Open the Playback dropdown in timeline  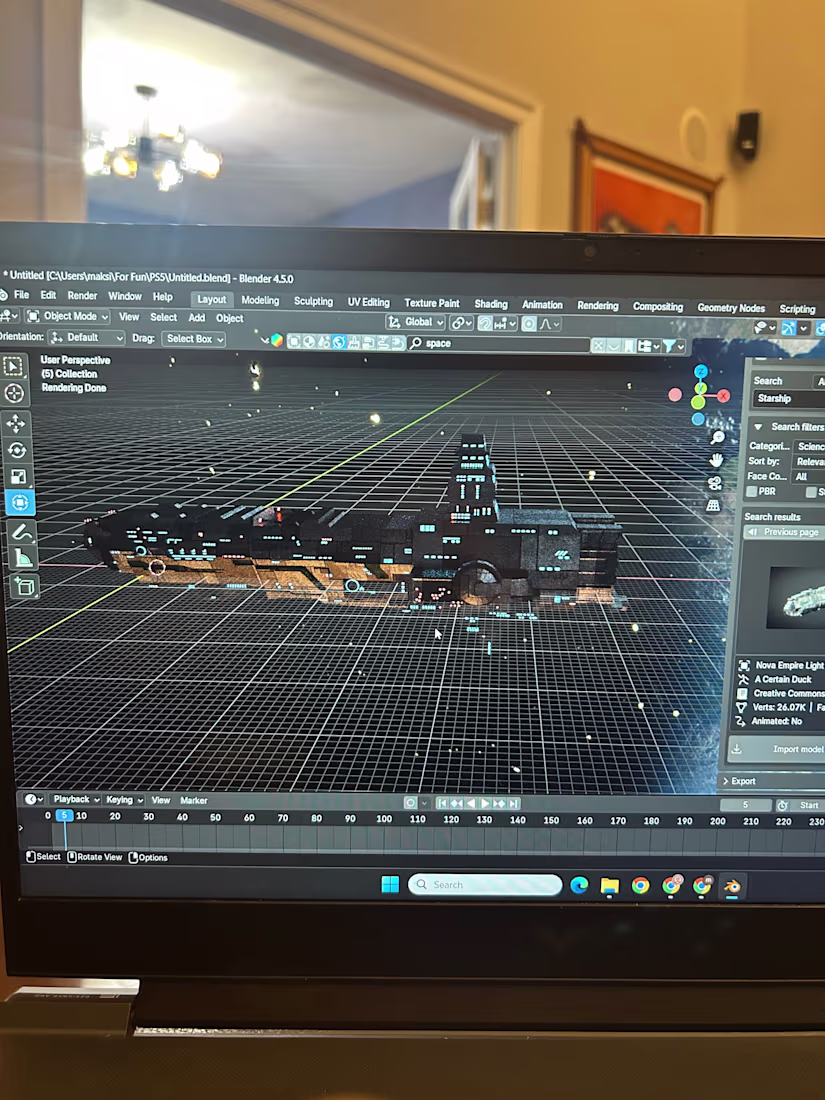[x=76, y=799]
